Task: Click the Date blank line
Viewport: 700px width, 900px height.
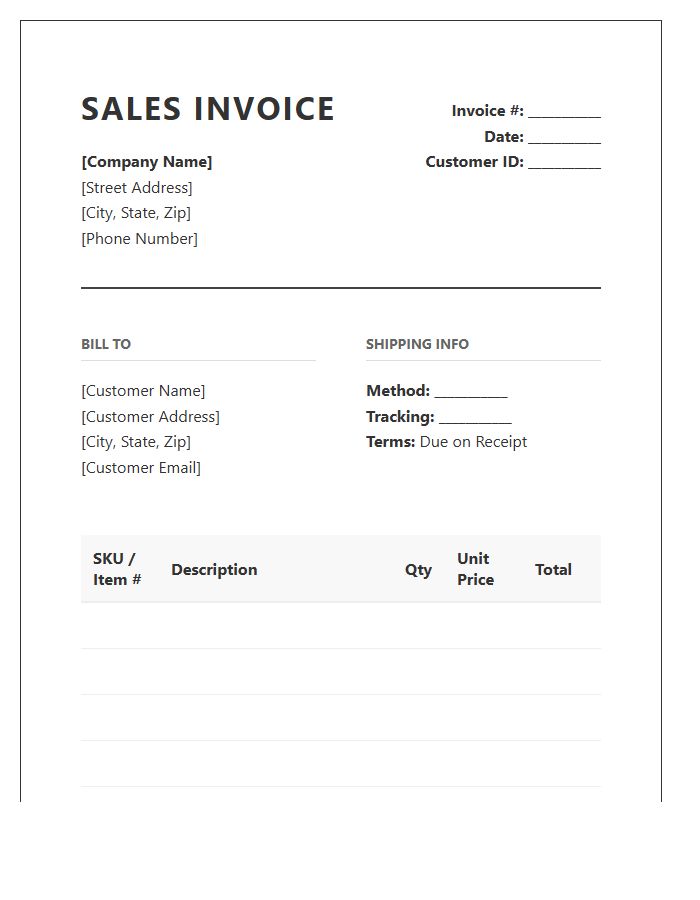Action: coord(565,137)
